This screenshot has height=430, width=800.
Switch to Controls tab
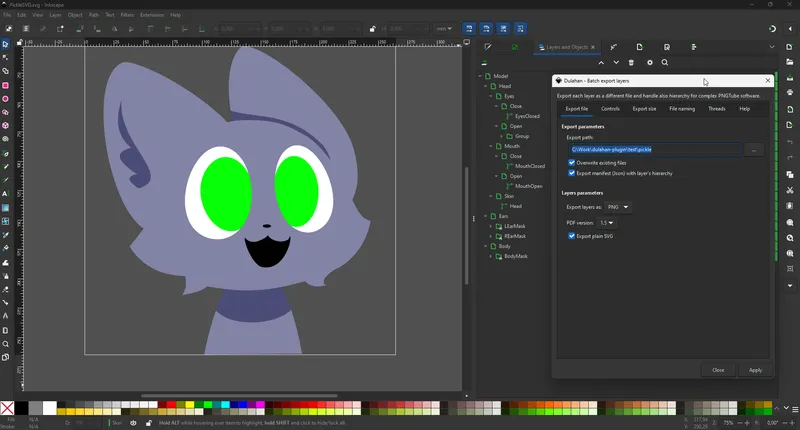pos(610,109)
